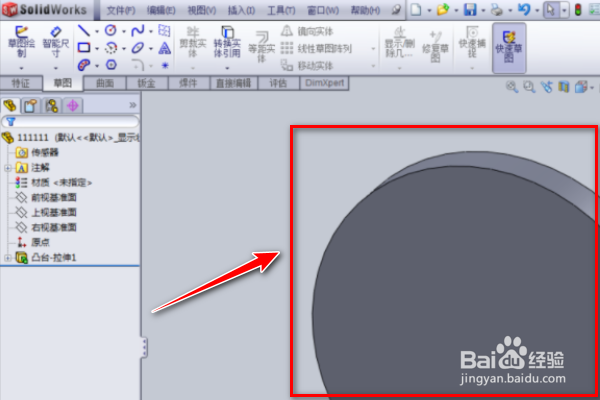Click the 线性草图阵列 linear pattern tool

pos(316,49)
